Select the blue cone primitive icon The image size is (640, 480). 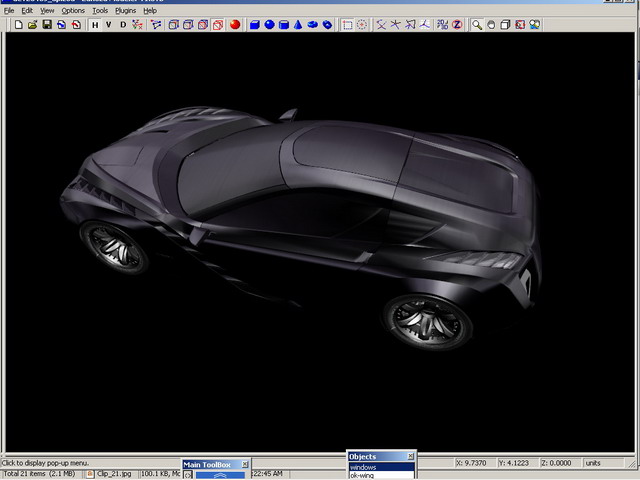pos(298,24)
